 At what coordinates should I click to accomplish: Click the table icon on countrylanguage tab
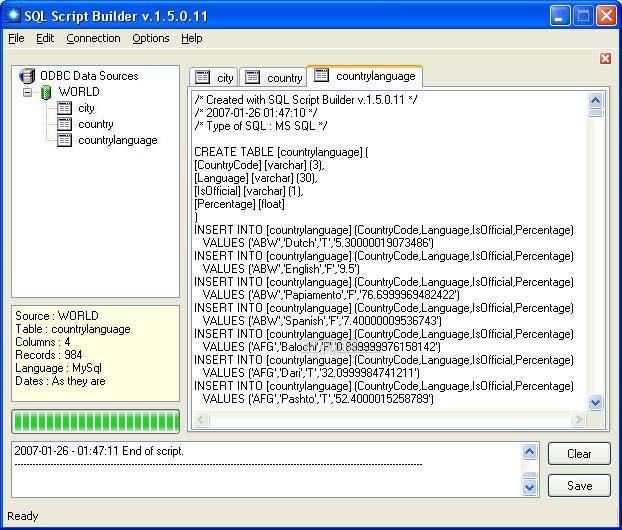321,75
